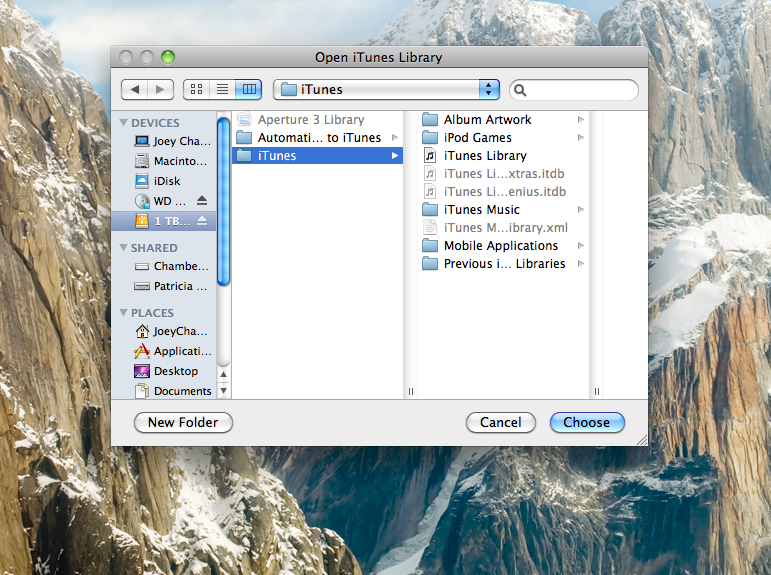Select Aperture 3 Library item

click(x=317, y=120)
